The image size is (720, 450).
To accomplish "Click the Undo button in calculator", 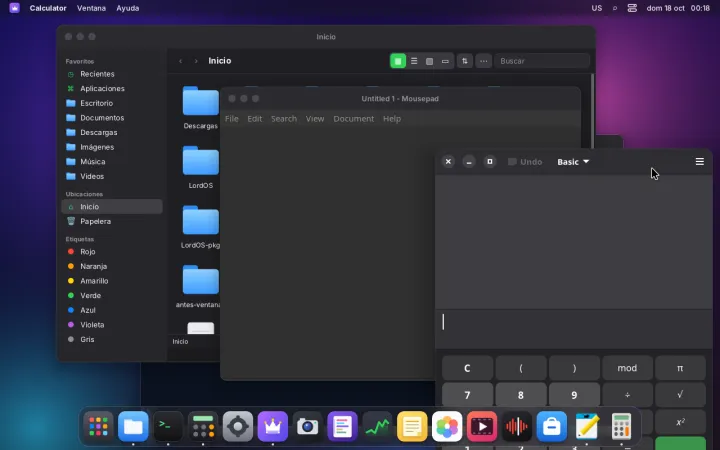I will coord(525,162).
